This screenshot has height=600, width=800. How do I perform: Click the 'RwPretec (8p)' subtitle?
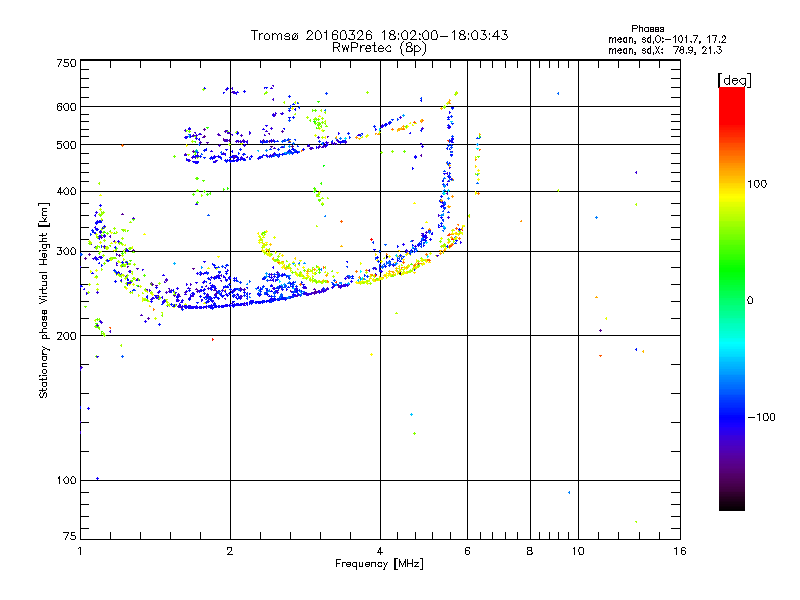[379, 48]
